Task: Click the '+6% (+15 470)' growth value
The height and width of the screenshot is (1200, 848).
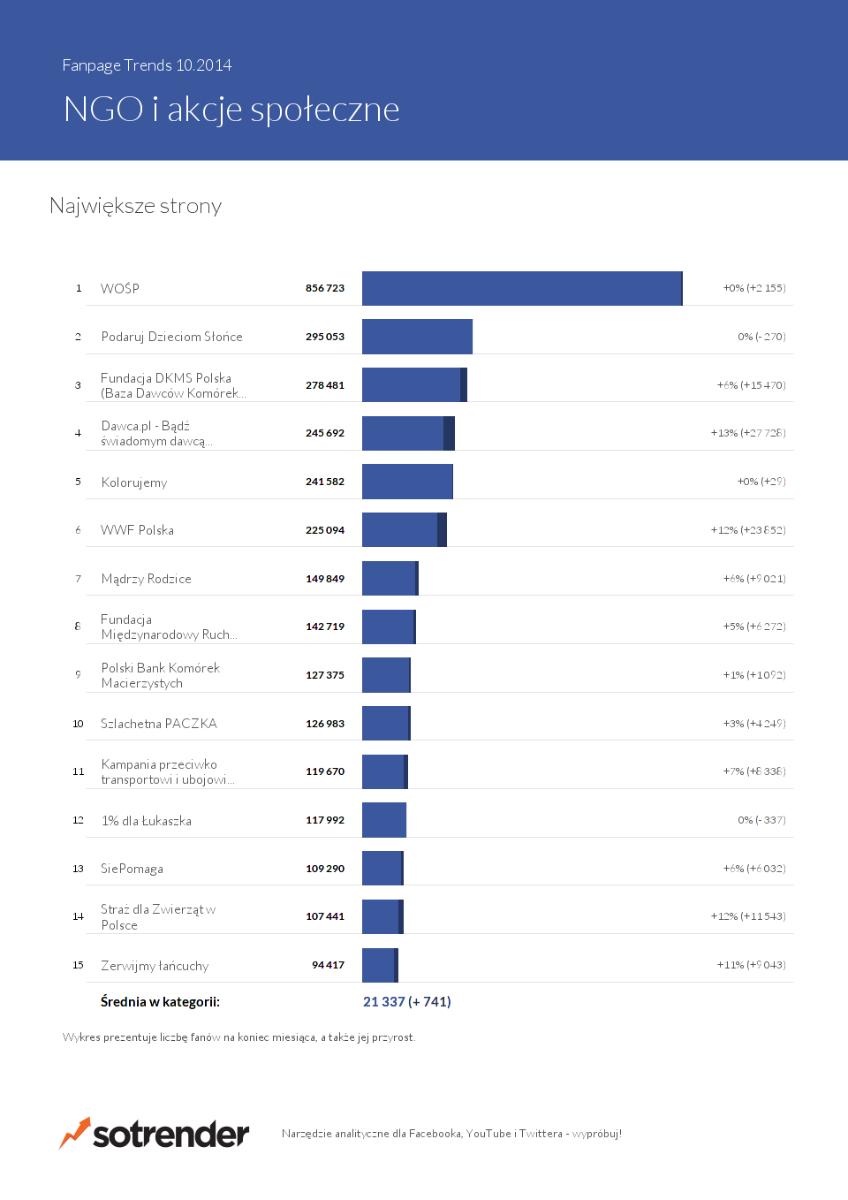Action: coord(751,385)
